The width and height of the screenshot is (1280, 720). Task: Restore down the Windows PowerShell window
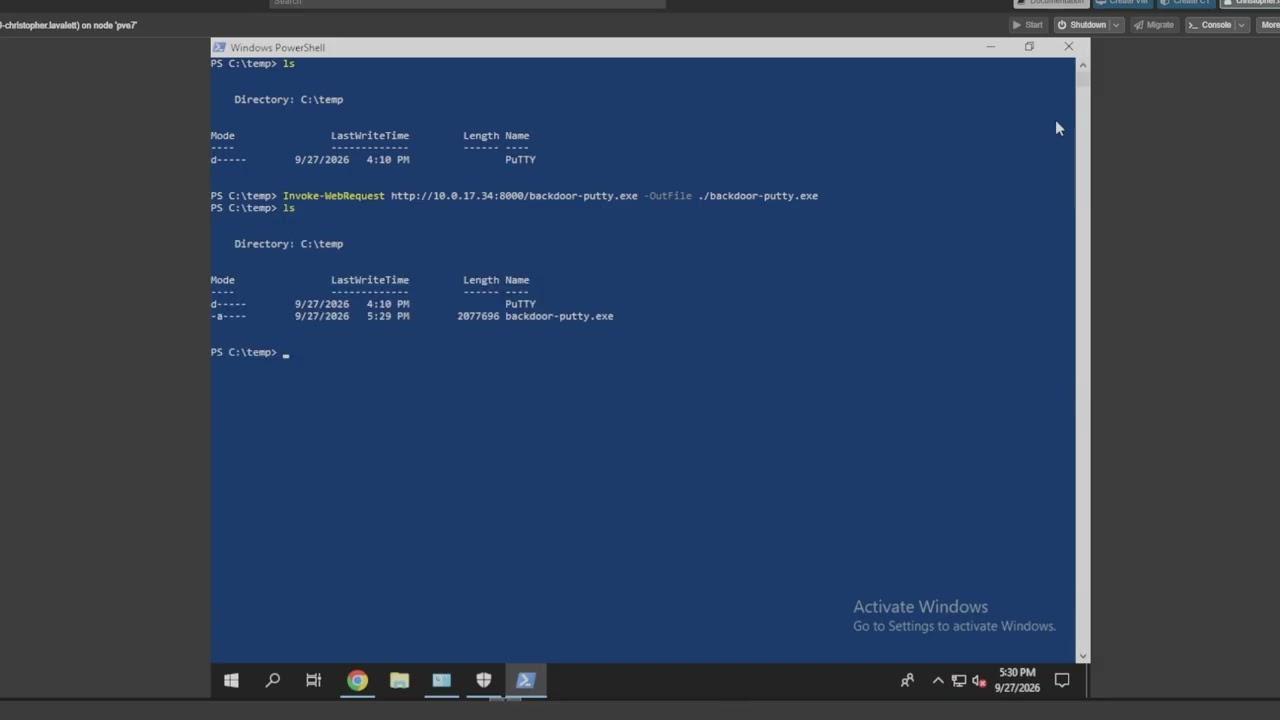1029,47
